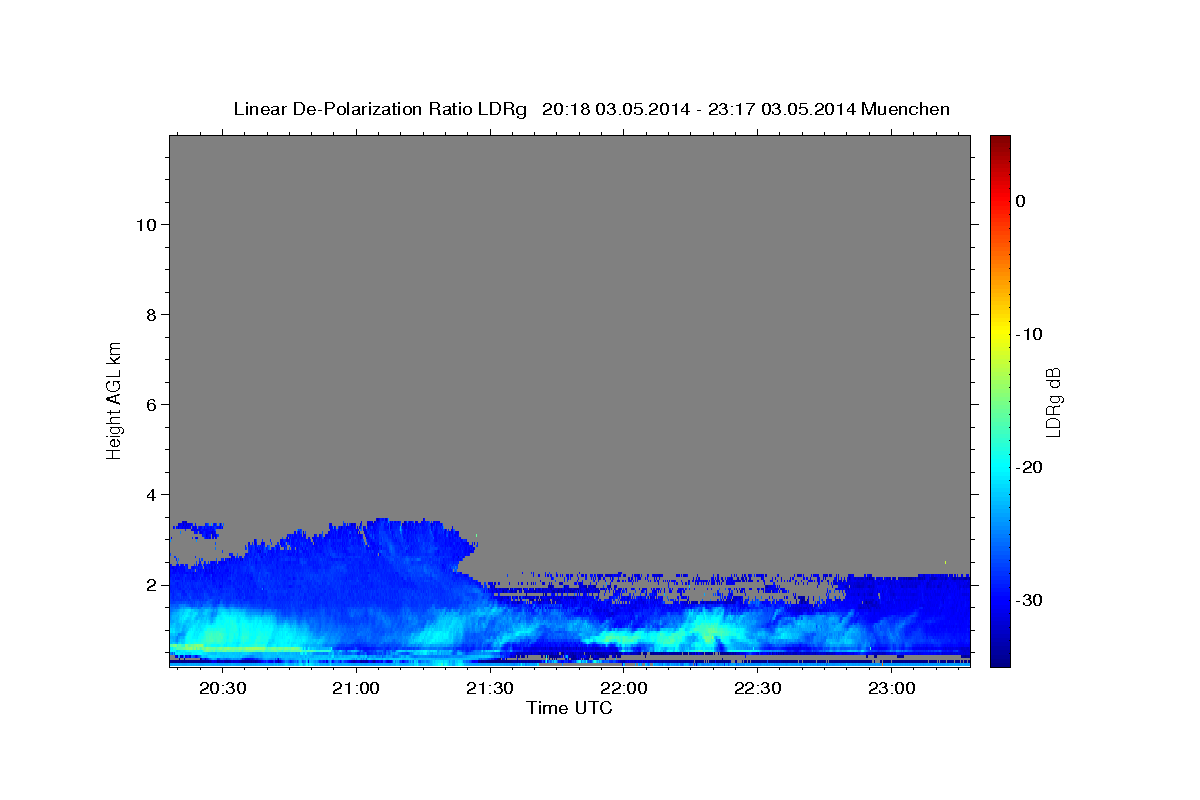The width and height of the screenshot is (1200, 800).
Task: Click the 21:00 time tick label
Action: point(356,689)
